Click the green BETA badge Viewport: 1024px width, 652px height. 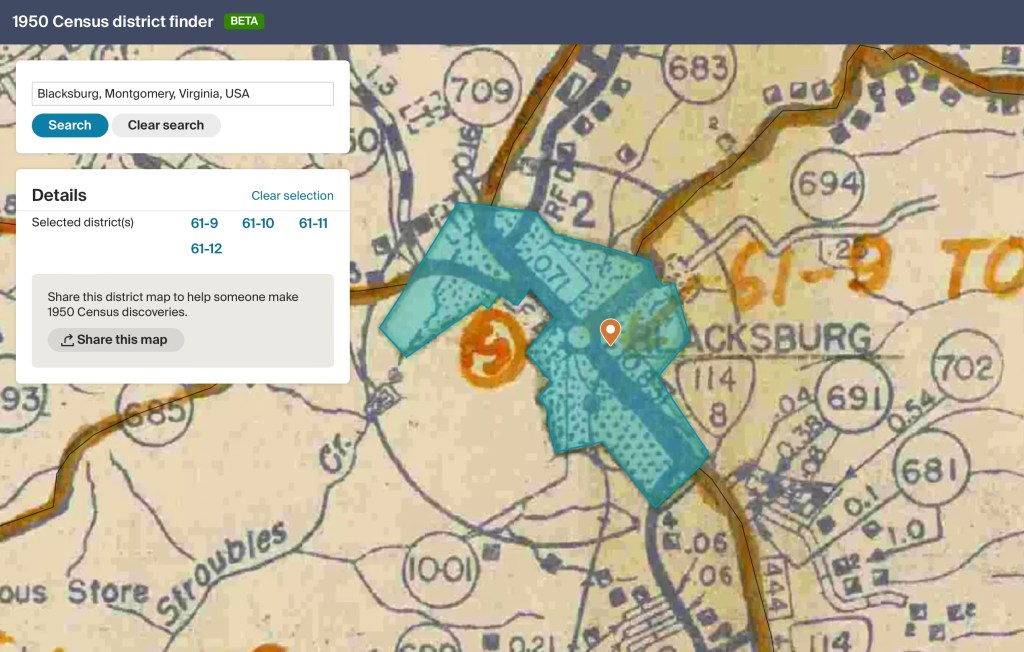click(x=244, y=21)
